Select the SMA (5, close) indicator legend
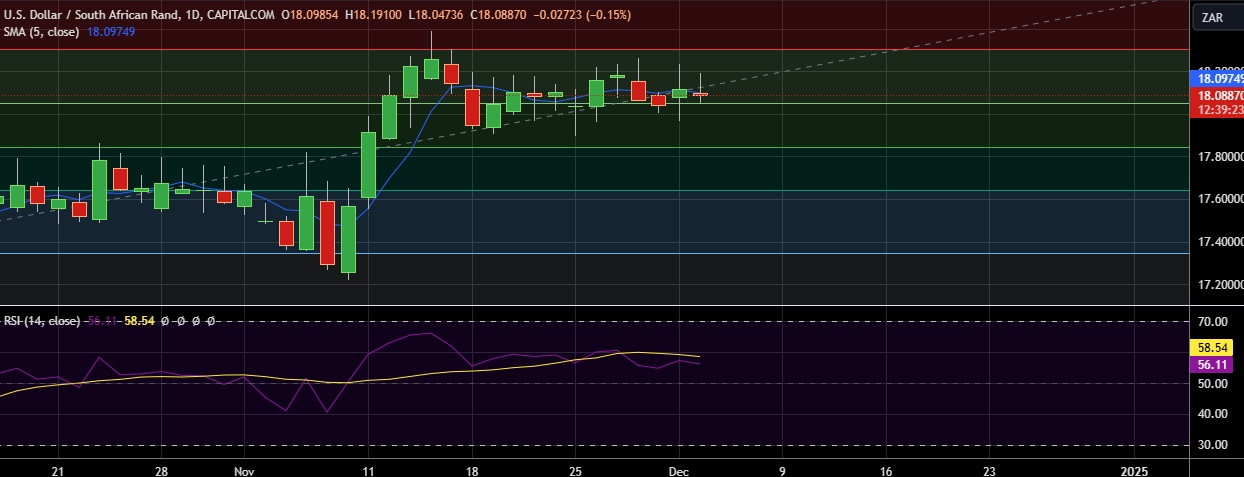The width and height of the screenshot is (1244, 477). (42, 32)
